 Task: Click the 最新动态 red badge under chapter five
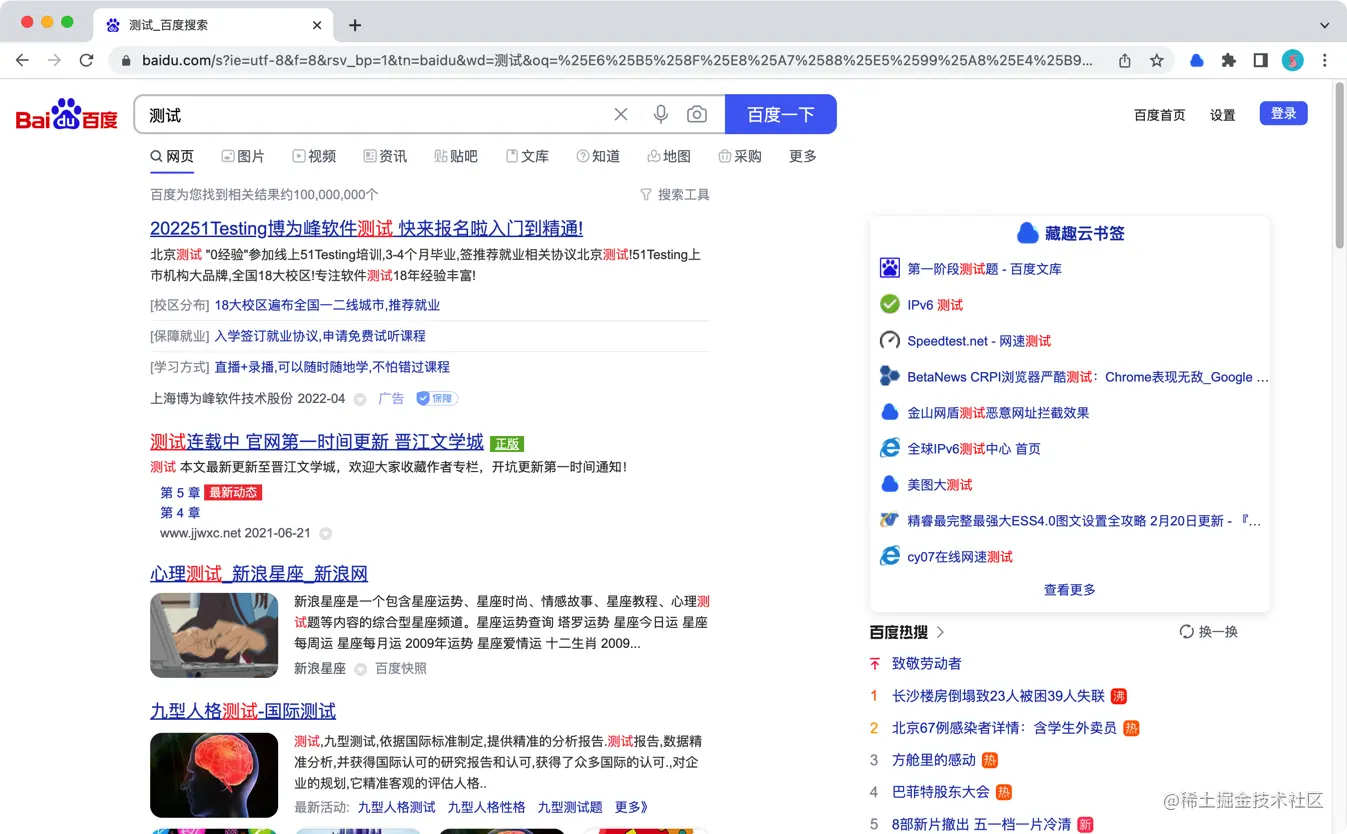coord(233,492)
